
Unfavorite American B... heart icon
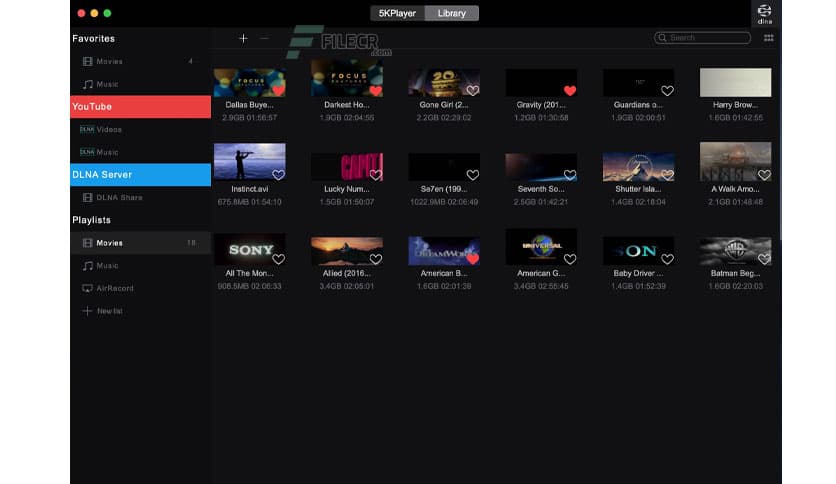click(472, 259)
